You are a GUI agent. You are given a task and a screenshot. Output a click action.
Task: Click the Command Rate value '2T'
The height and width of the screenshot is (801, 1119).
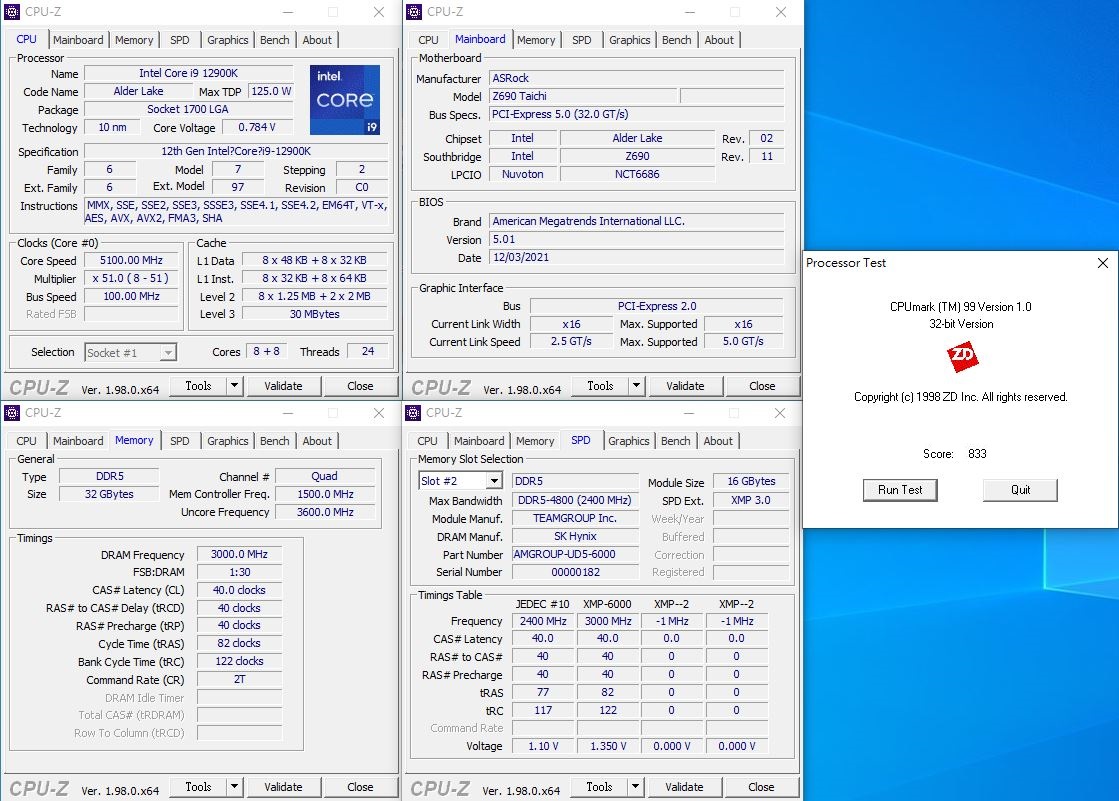(x=239, y=680)
